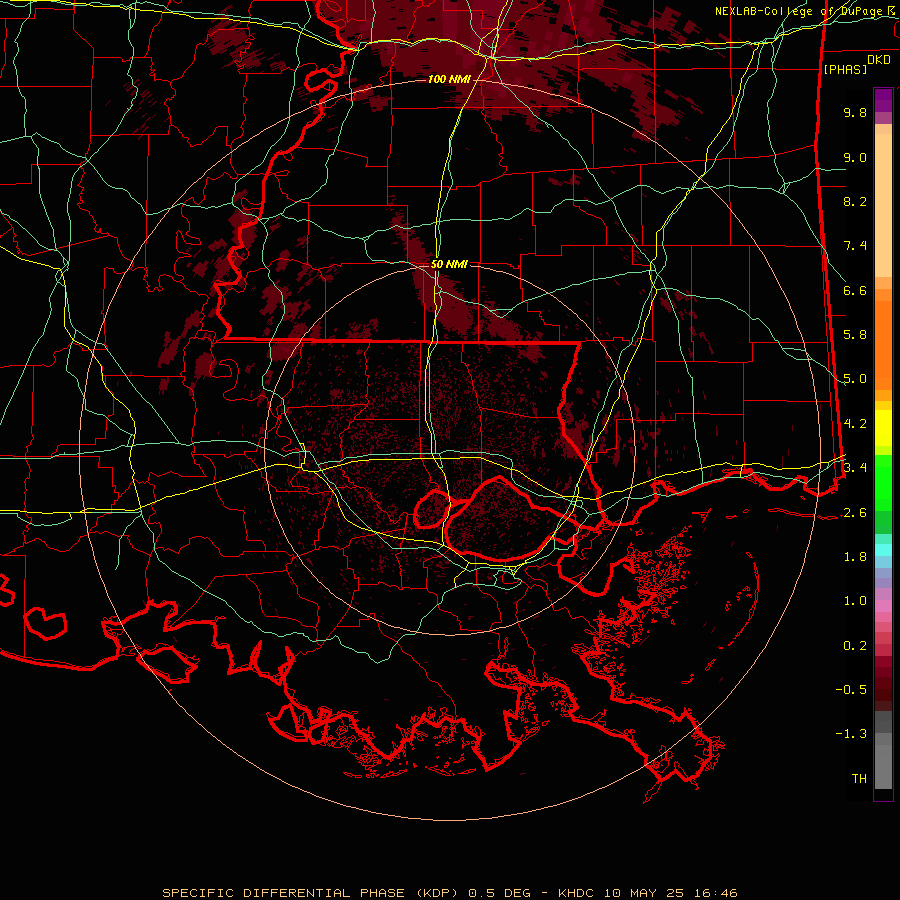
Task: Click the -0.5 legend value
Action: pos(851,690)
